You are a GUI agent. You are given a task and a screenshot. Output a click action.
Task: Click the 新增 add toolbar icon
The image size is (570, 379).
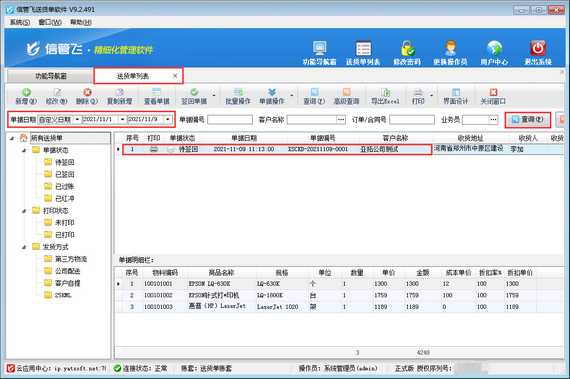[26, 92]
